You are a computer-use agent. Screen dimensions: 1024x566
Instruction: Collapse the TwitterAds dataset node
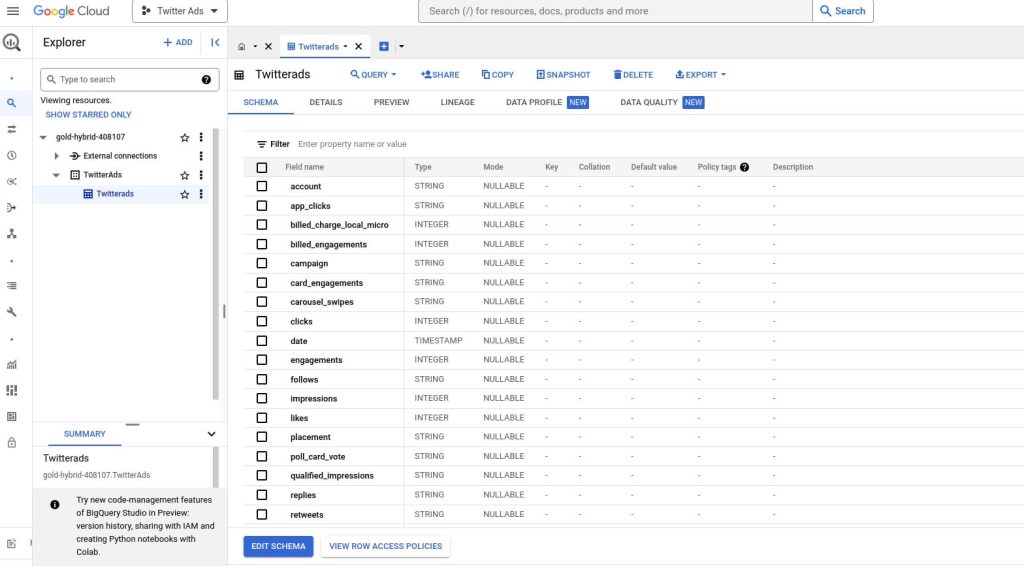[56, 175]
